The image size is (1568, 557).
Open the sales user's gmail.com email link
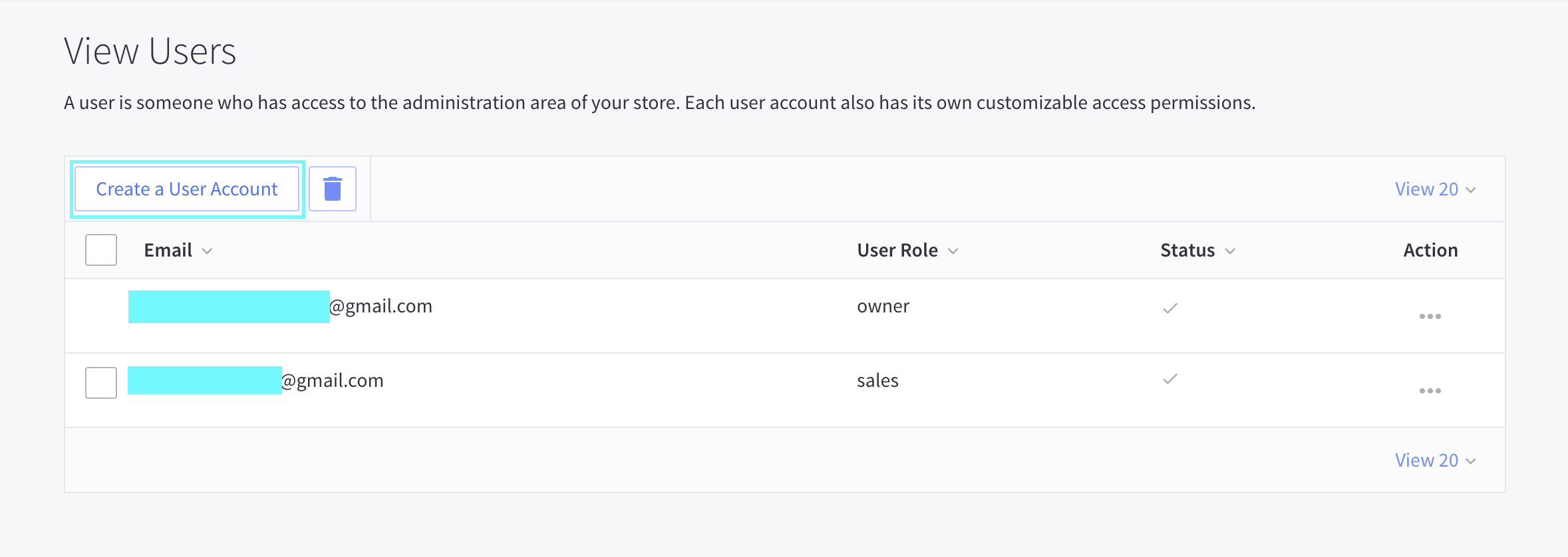[331, 381]
